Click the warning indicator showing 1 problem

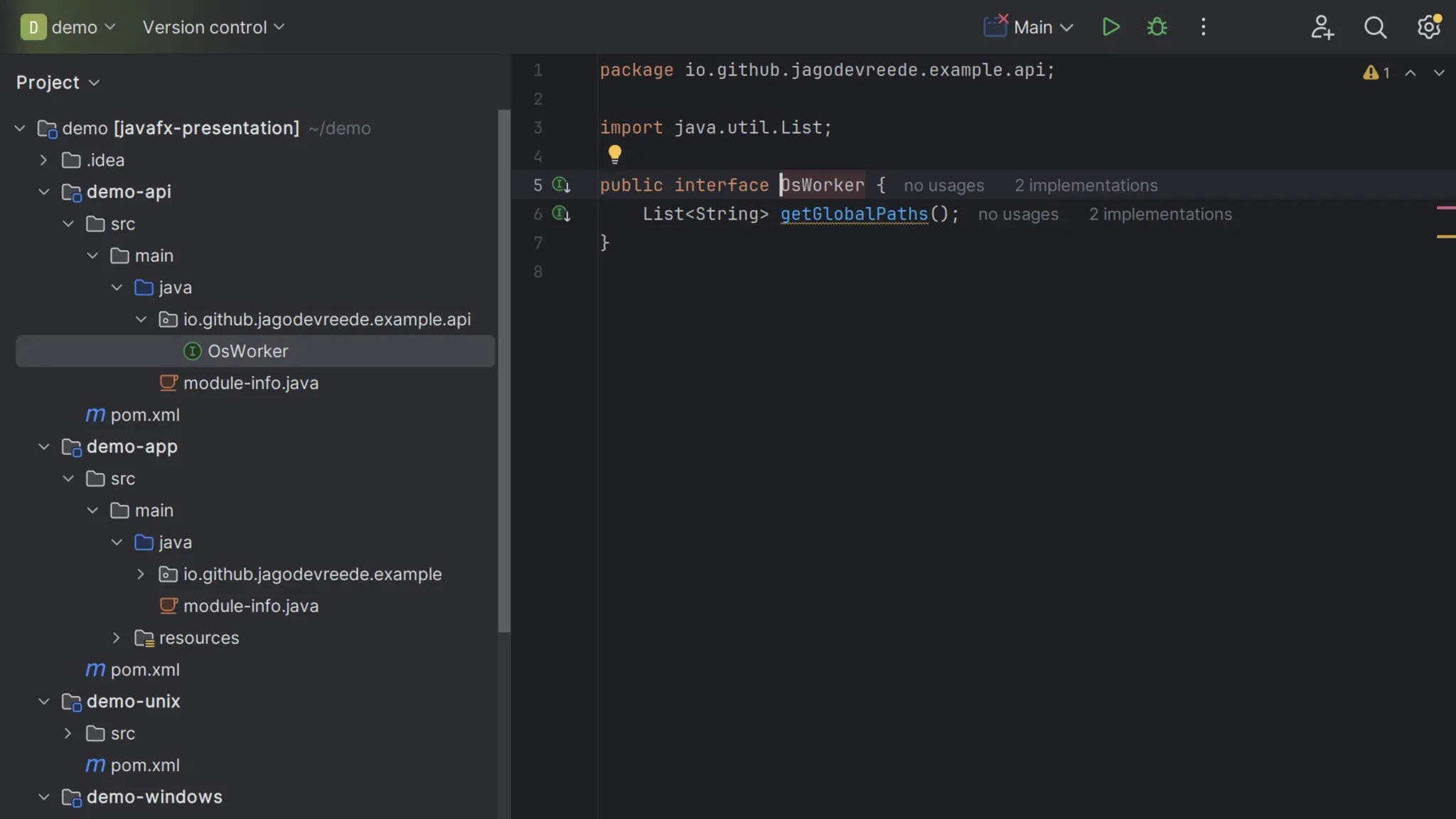tap(1376, 73)
